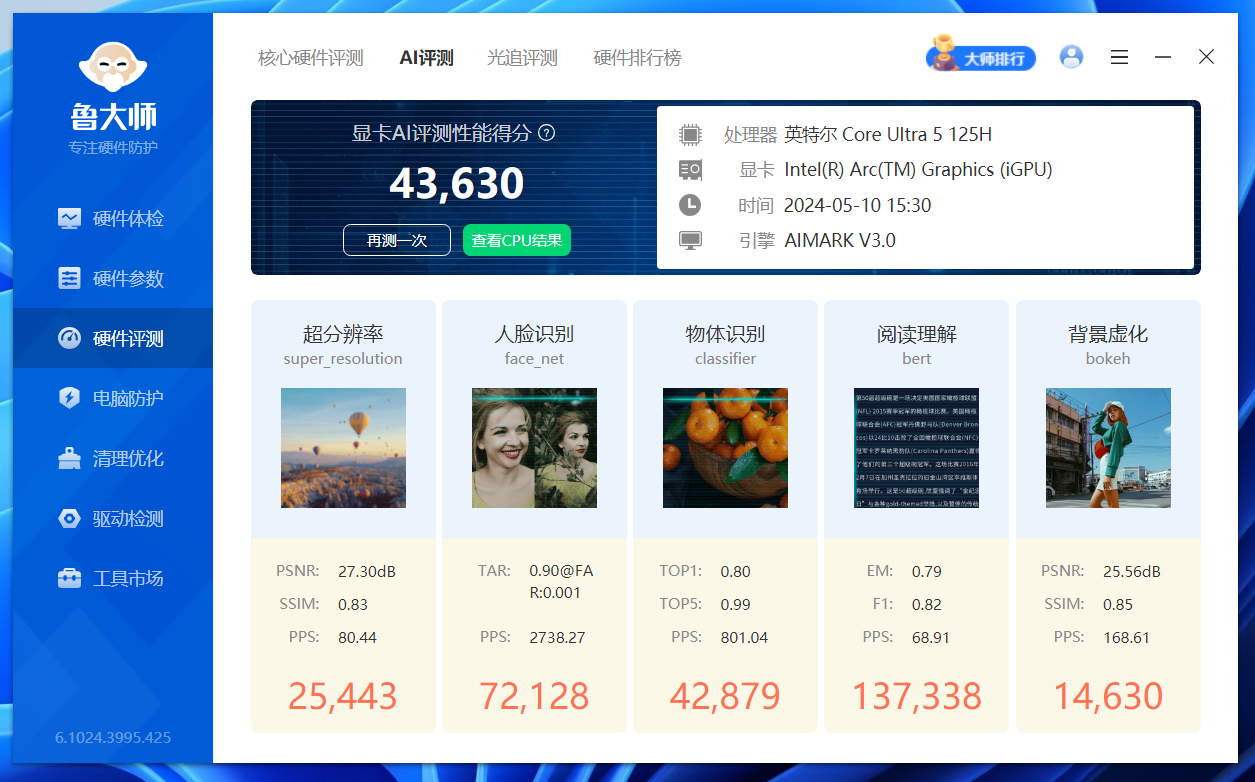Click the 阅读理解 text thumbnail
The height and width of the screenshot is (782, 1255).
tap(916, 448)
